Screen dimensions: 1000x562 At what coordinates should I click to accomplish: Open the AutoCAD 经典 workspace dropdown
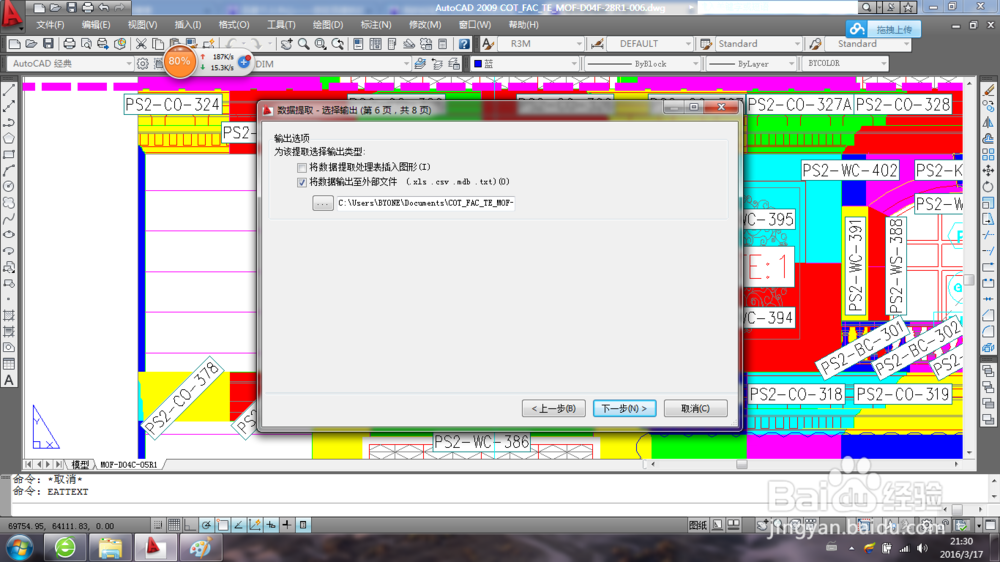70,63
